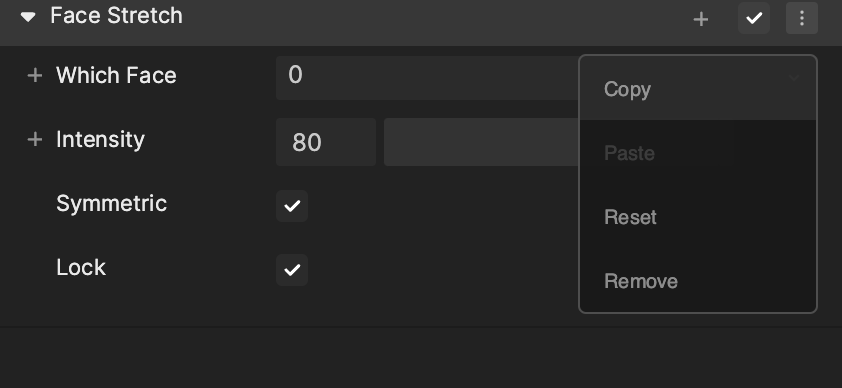Viewport: 842px width, 388px height.
Task: Toggle the Face Stretch enabled checkmark in header
Action: (x=754, y=18)
